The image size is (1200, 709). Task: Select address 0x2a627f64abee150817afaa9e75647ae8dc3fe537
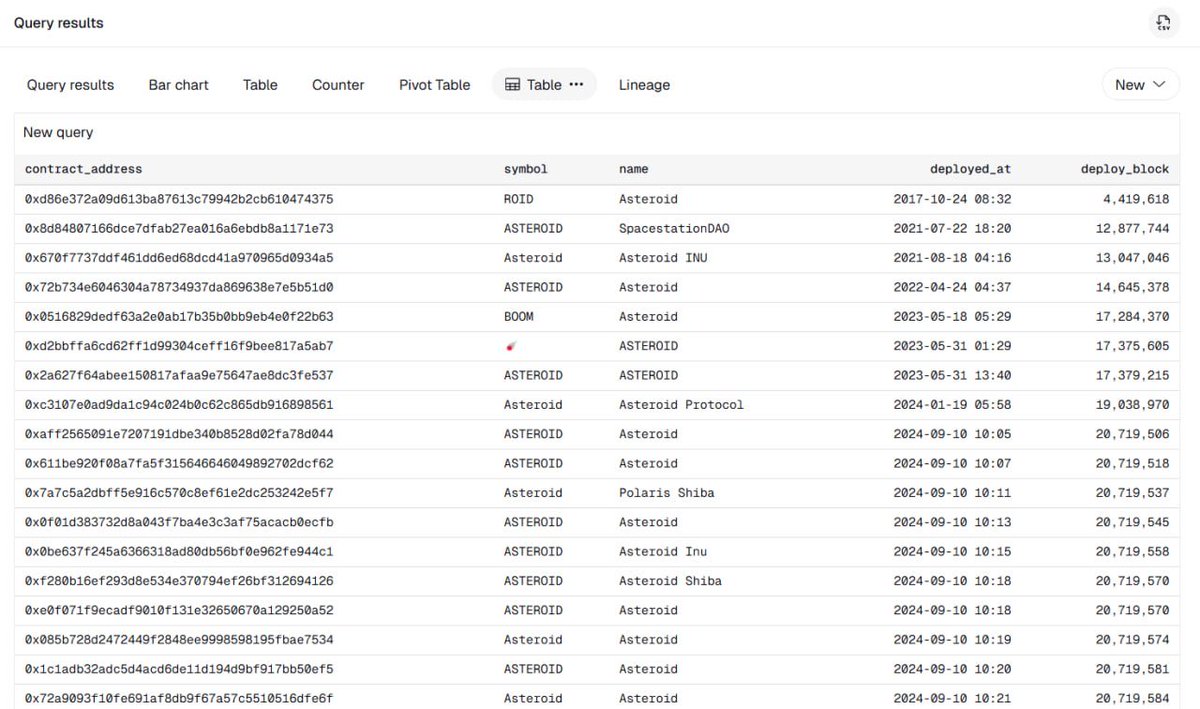[179, 375]
